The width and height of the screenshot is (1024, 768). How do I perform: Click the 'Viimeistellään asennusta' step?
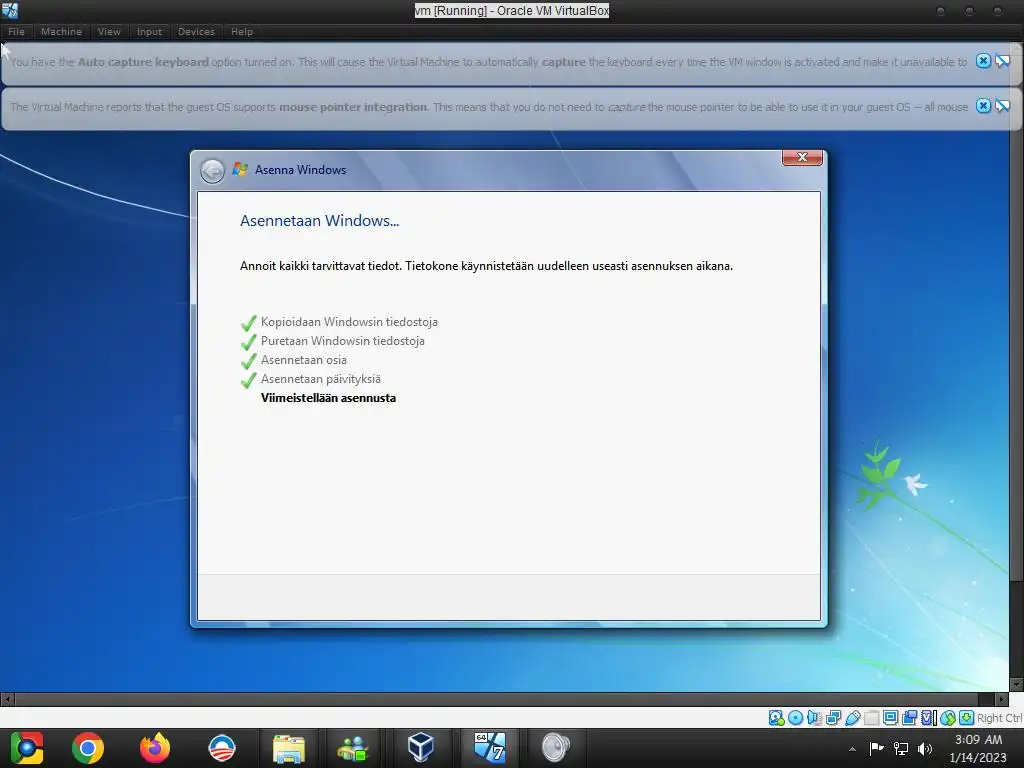coord(328,398)
